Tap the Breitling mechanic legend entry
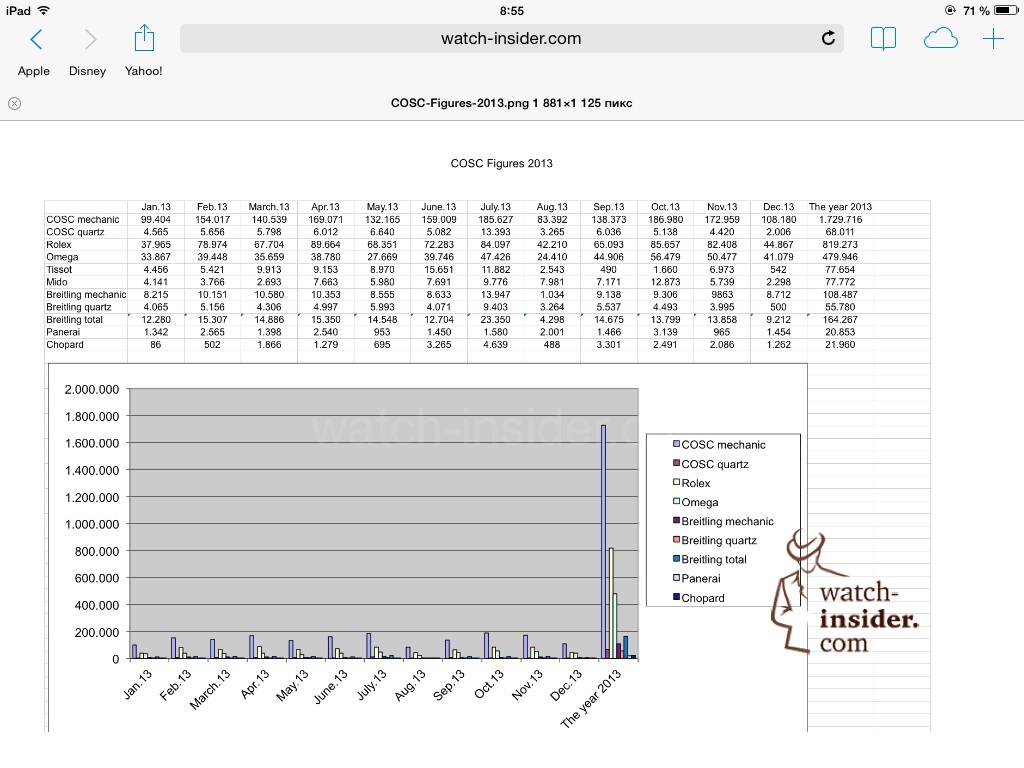 pyautogui.click(x=724, y=521)
